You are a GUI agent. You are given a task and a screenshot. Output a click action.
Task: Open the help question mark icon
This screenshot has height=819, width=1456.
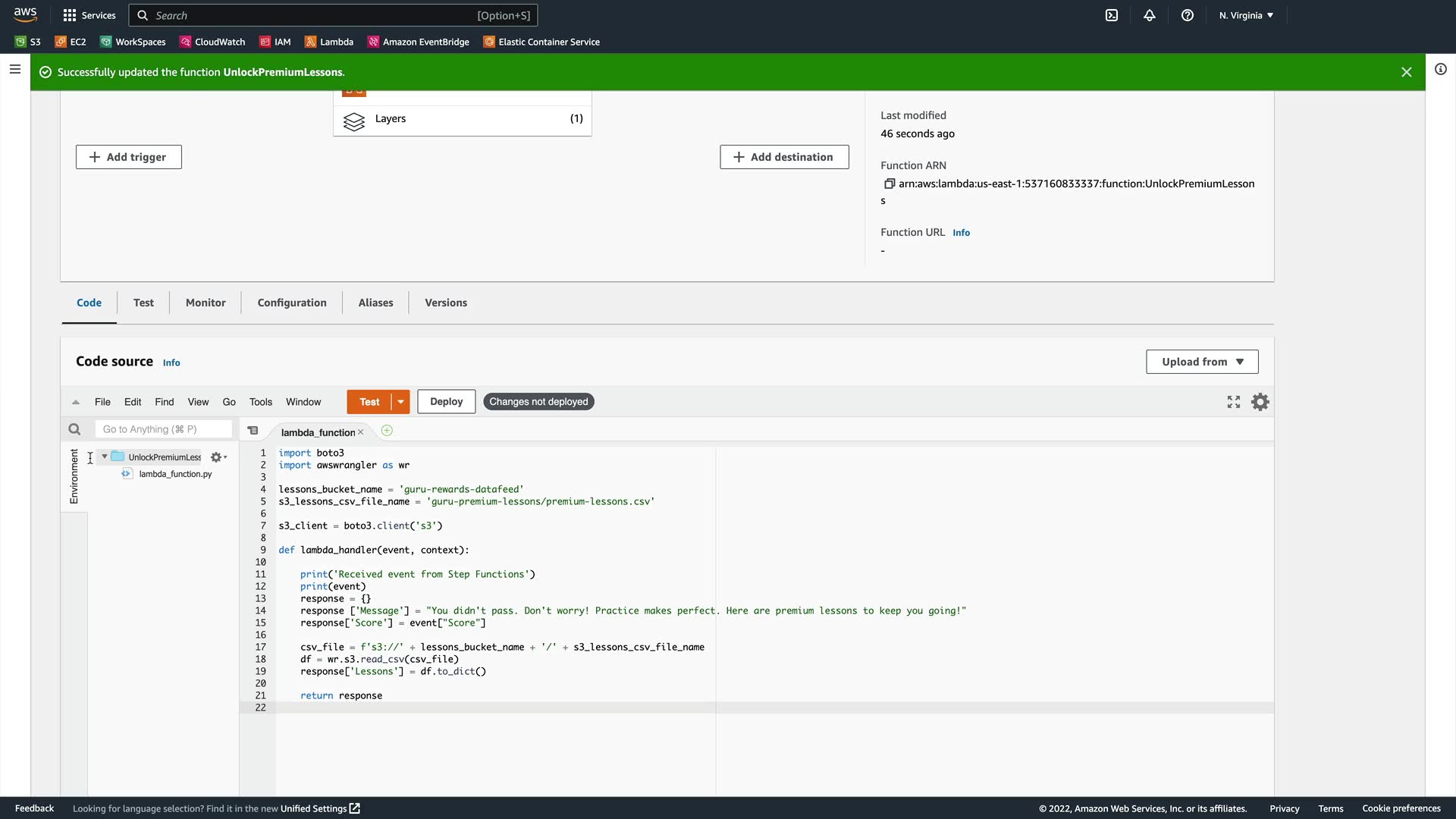click(x=1188, y=15)
